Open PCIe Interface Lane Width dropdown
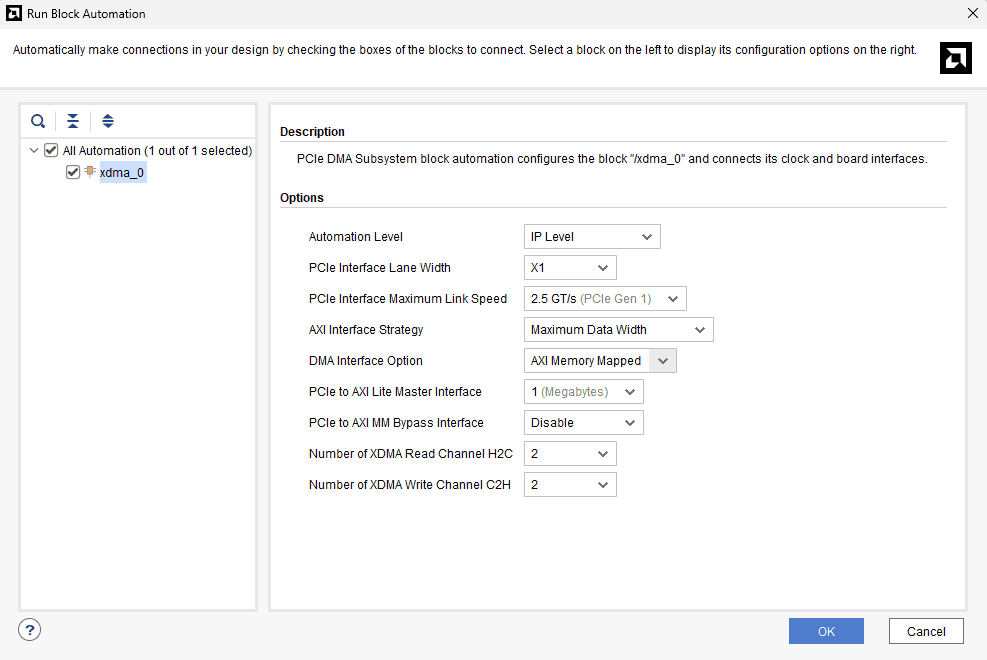Screen dimensions: 987x660 (x=570, y=268)
